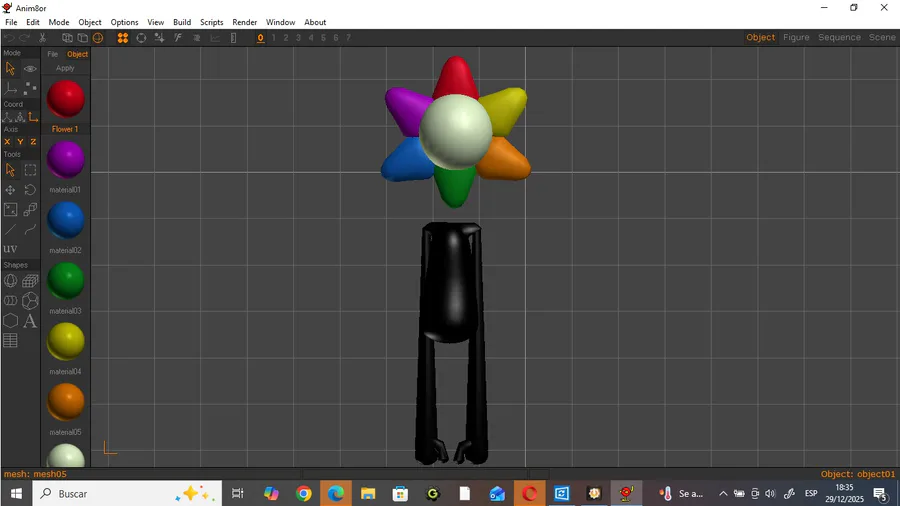The height and width of the screenshot is (506, 900).
Task: Open the Render menu
Action: tap(245, 22)
